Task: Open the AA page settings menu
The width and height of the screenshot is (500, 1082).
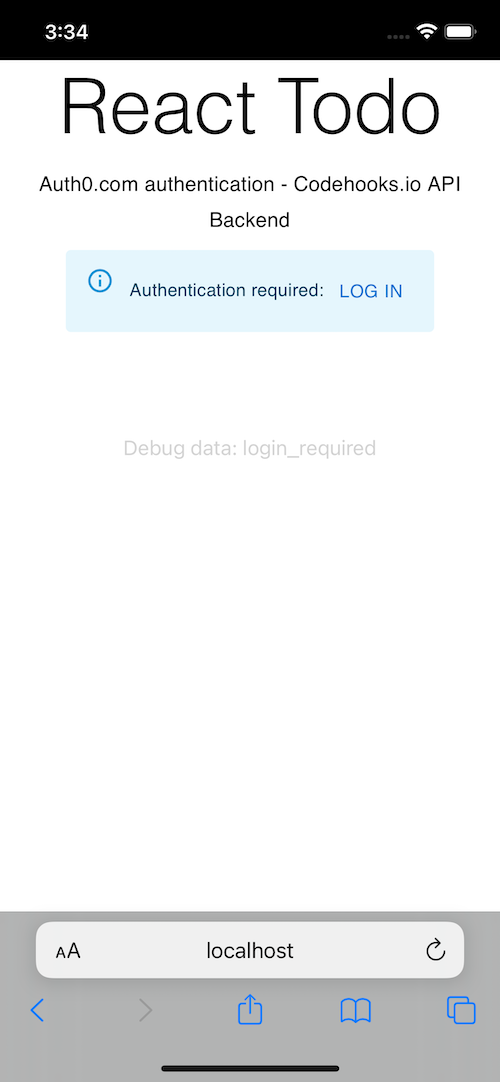Action: (68, 951)
